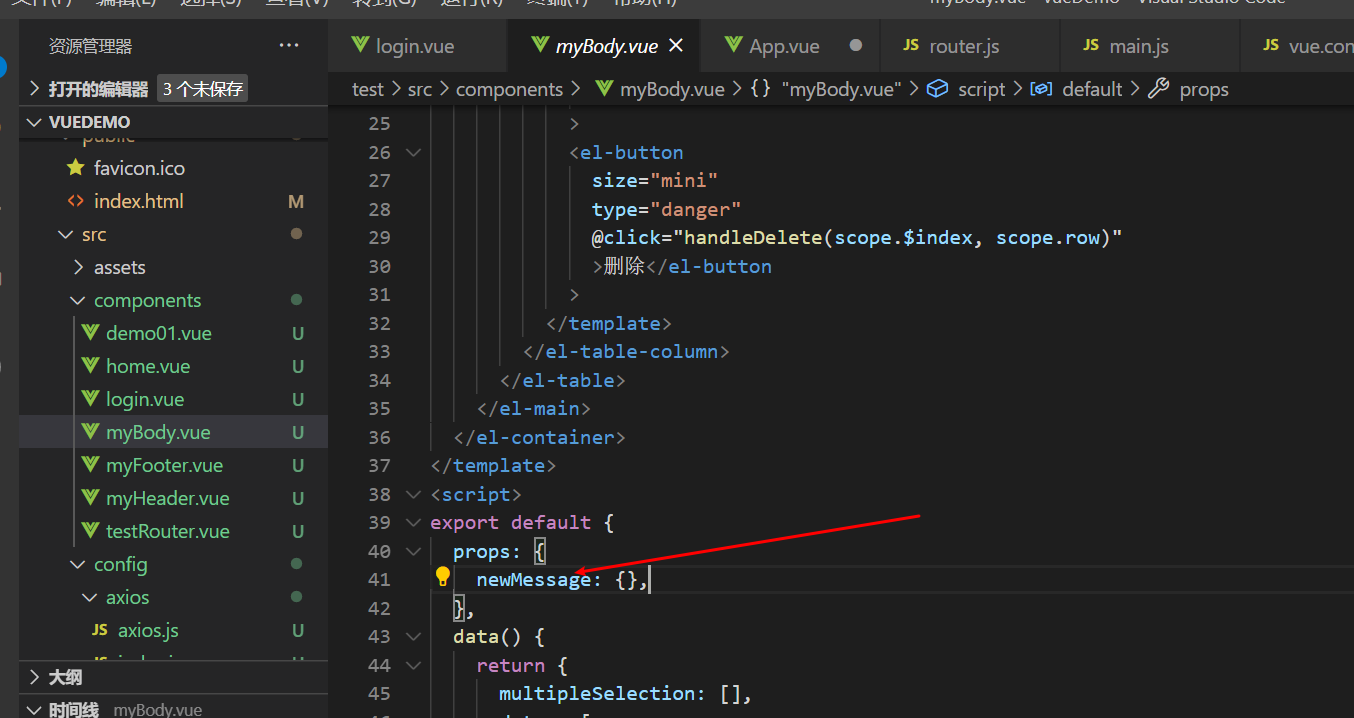Fold the data() function at line 43
Image resolution: width=1354 pixels, height=718 pixels.
(413, 637)
